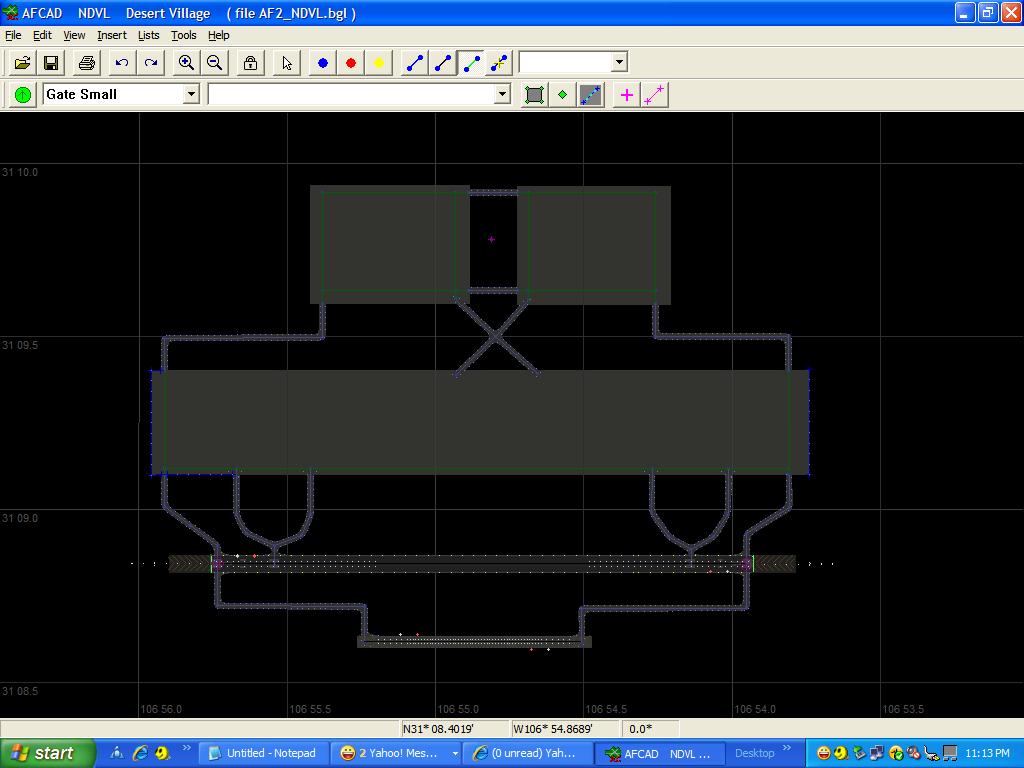Select the arrow pointer tool
Viewport: 1024px width, 768px height.
(x=287, y=63)
